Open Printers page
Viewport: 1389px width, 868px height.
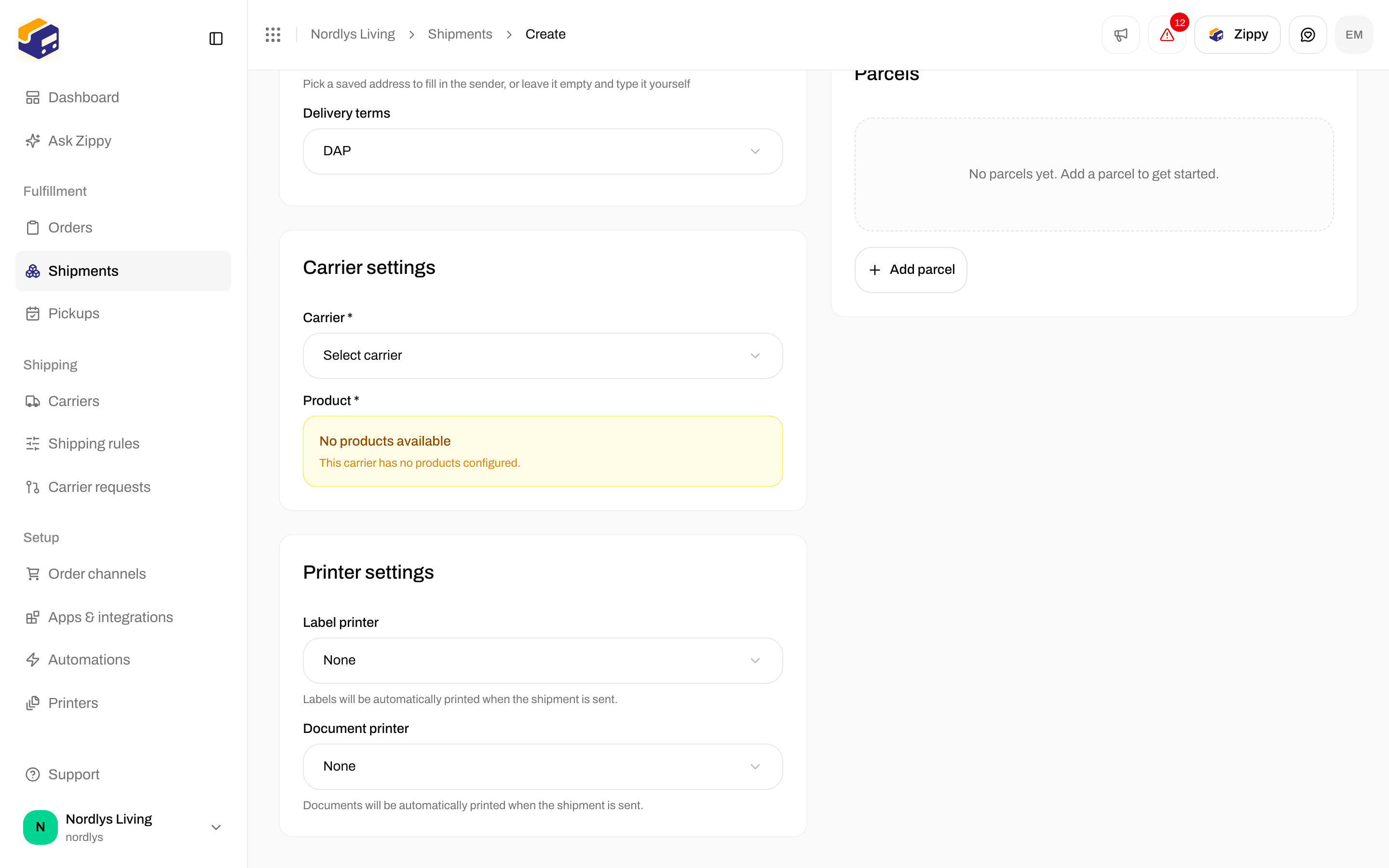[x=123, y=703]
